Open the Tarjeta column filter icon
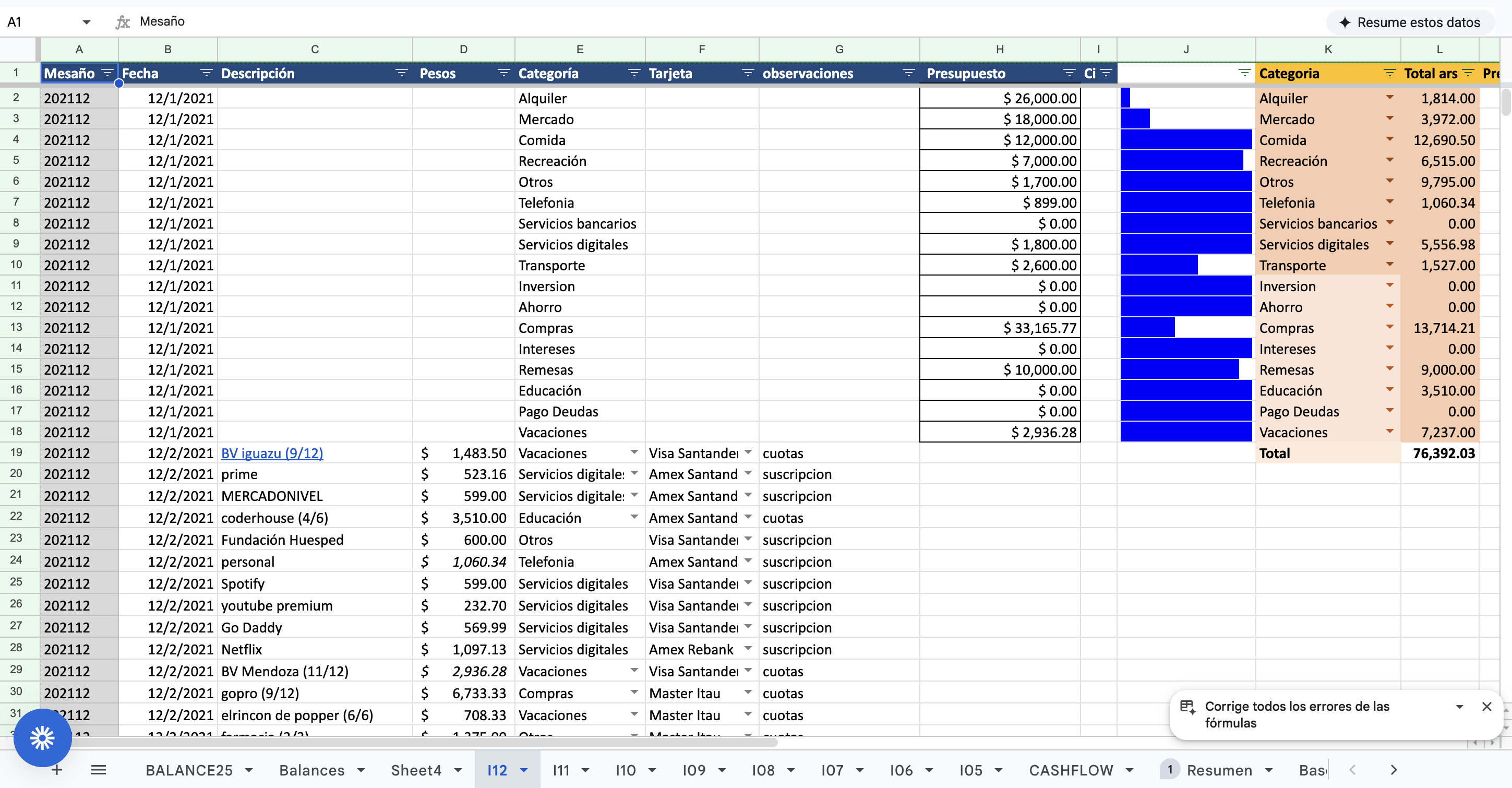The height and width of the screenshot is (788, 1512). point(748,73)
